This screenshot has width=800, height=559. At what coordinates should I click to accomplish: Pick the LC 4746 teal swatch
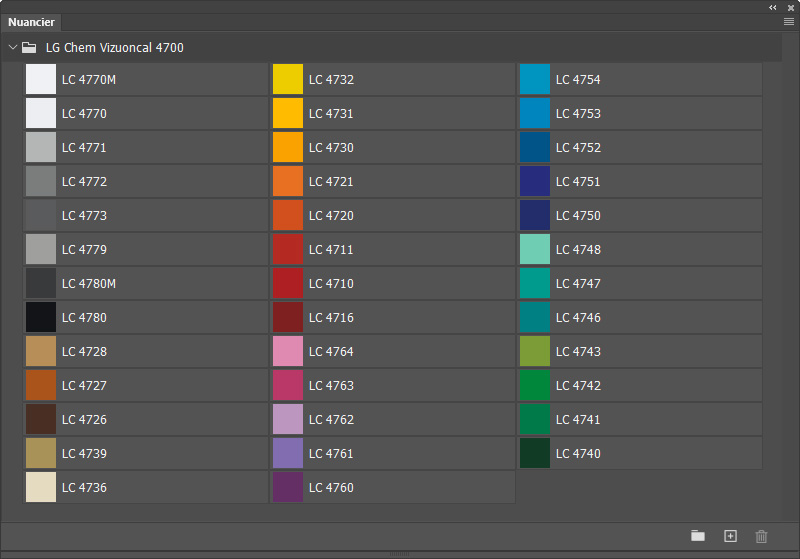point(535,317)
